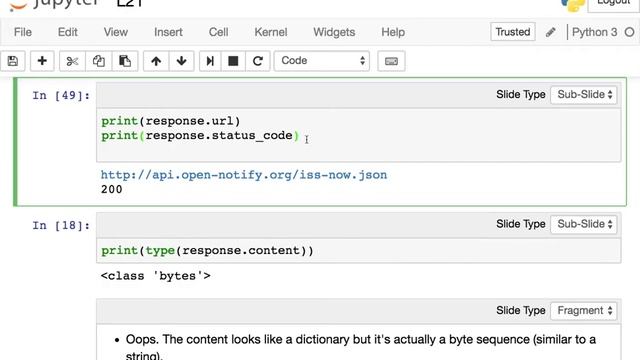Image resolution: width=640 pixels, height=360 pixels.
Task: Open the Edit menu
Action: pos(67,32)
